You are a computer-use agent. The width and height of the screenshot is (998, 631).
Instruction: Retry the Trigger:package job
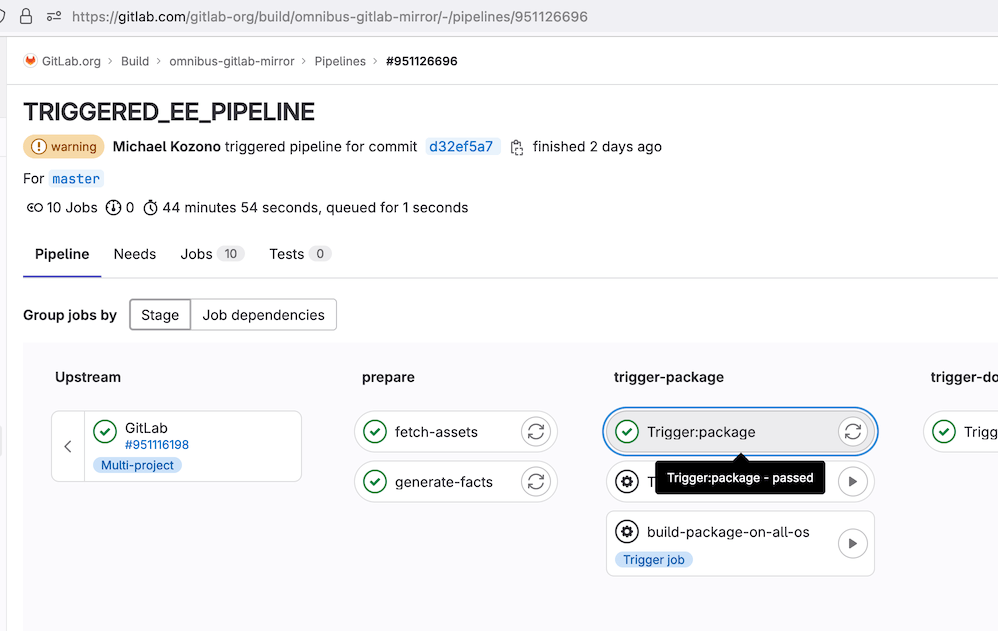click(853, 431)
